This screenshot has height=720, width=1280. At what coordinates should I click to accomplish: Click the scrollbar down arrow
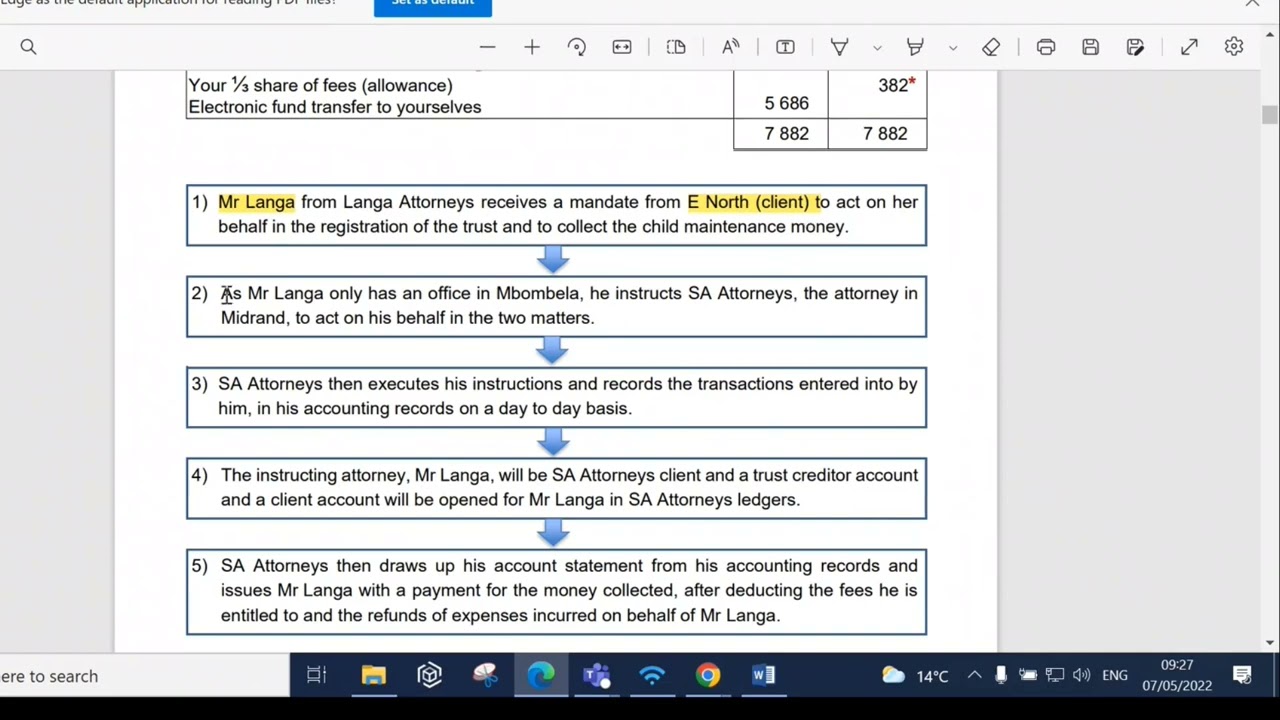click(x=1270, y=643)
